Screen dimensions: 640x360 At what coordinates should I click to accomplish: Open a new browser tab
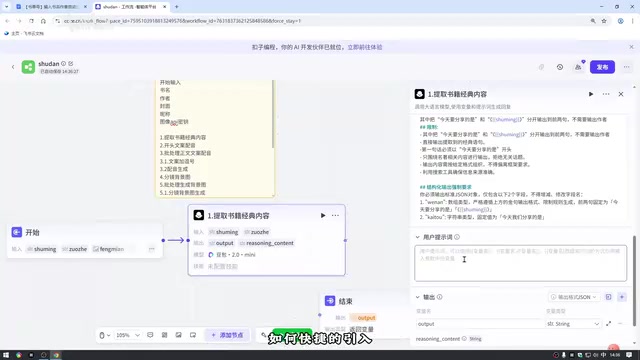pyautogui.click(x=176, y=7)
